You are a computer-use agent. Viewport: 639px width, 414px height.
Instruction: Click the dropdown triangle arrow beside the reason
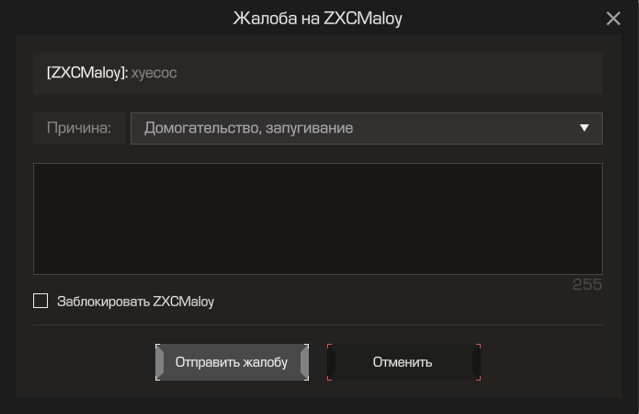point(584,128)
